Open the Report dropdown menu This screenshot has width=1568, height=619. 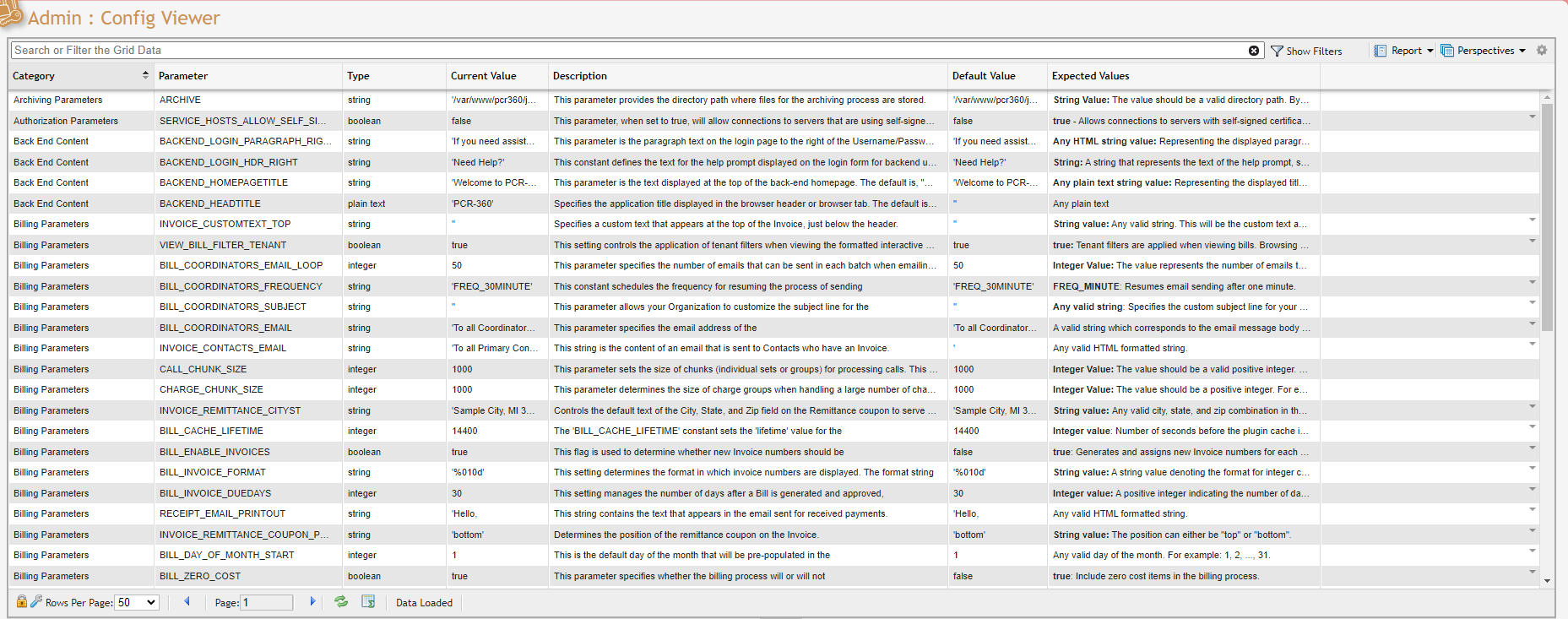(1404, 51)
